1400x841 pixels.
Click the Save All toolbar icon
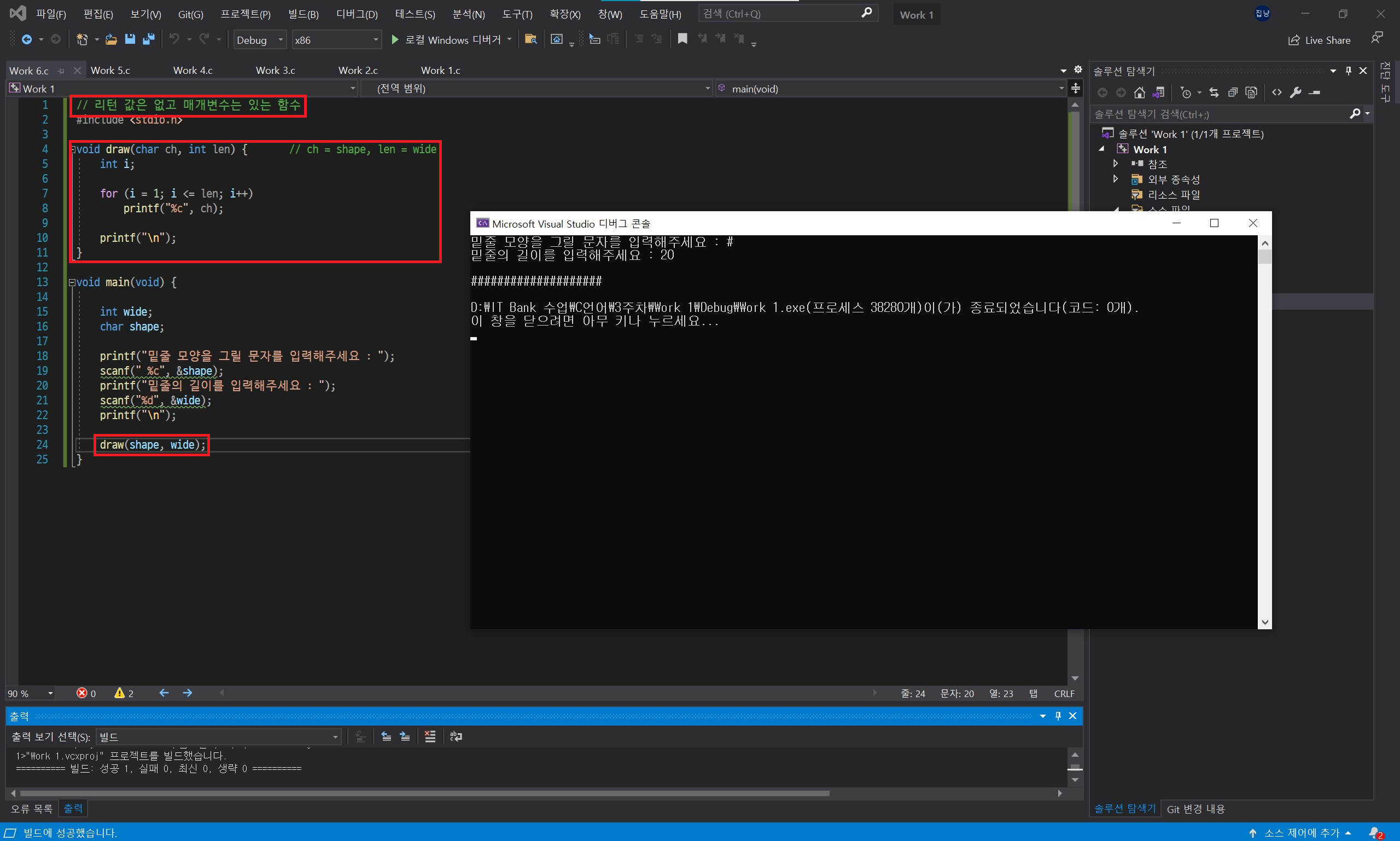(x=148, y=39)
